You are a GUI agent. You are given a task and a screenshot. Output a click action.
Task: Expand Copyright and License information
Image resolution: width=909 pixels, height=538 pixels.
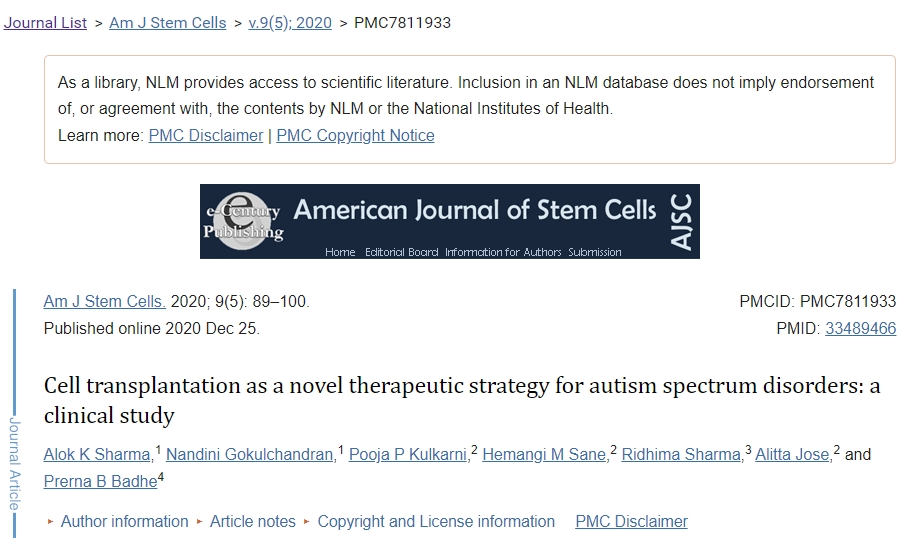(x=435, y=521)
